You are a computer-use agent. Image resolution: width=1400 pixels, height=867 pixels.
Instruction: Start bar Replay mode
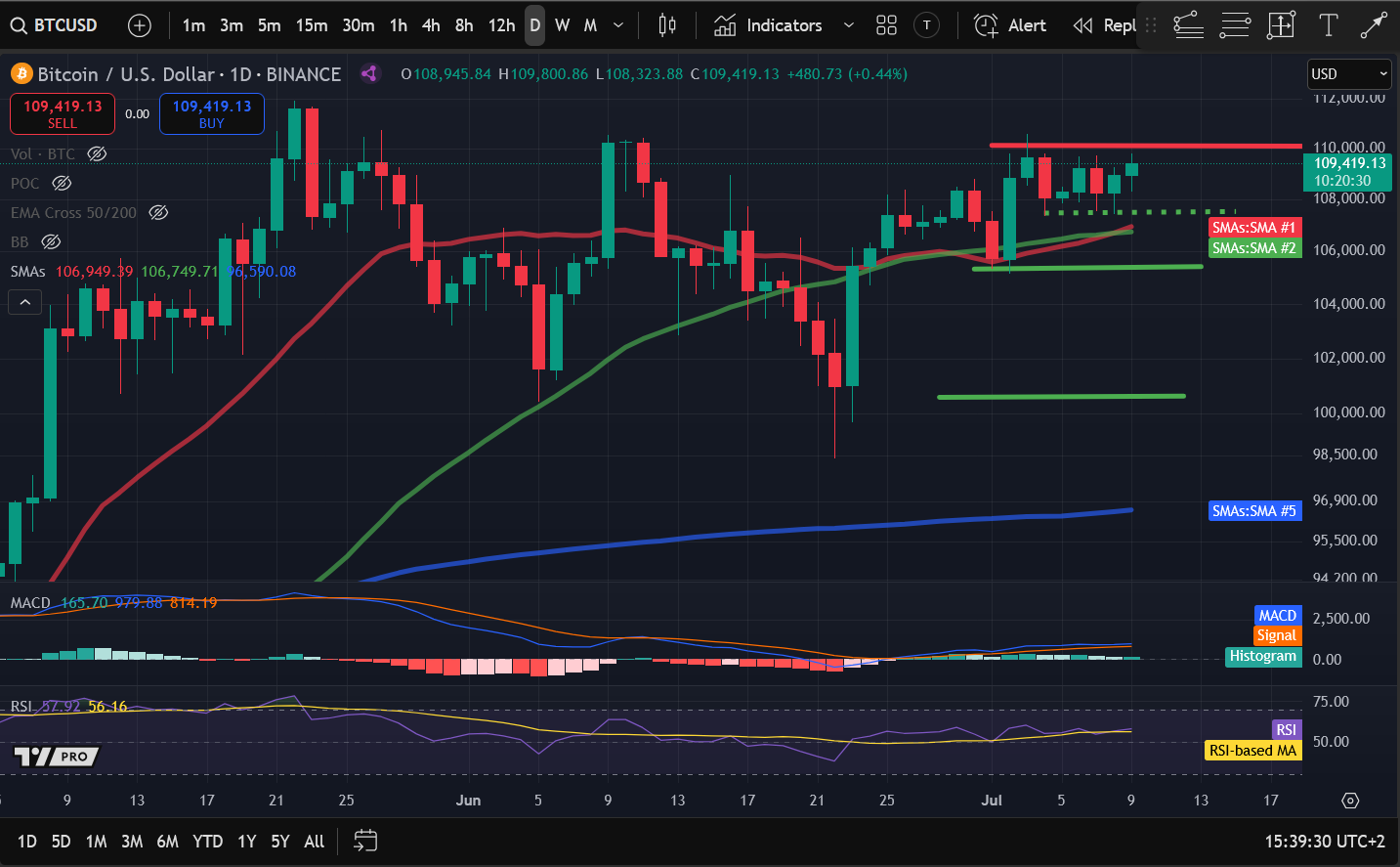pos(1104,25)
